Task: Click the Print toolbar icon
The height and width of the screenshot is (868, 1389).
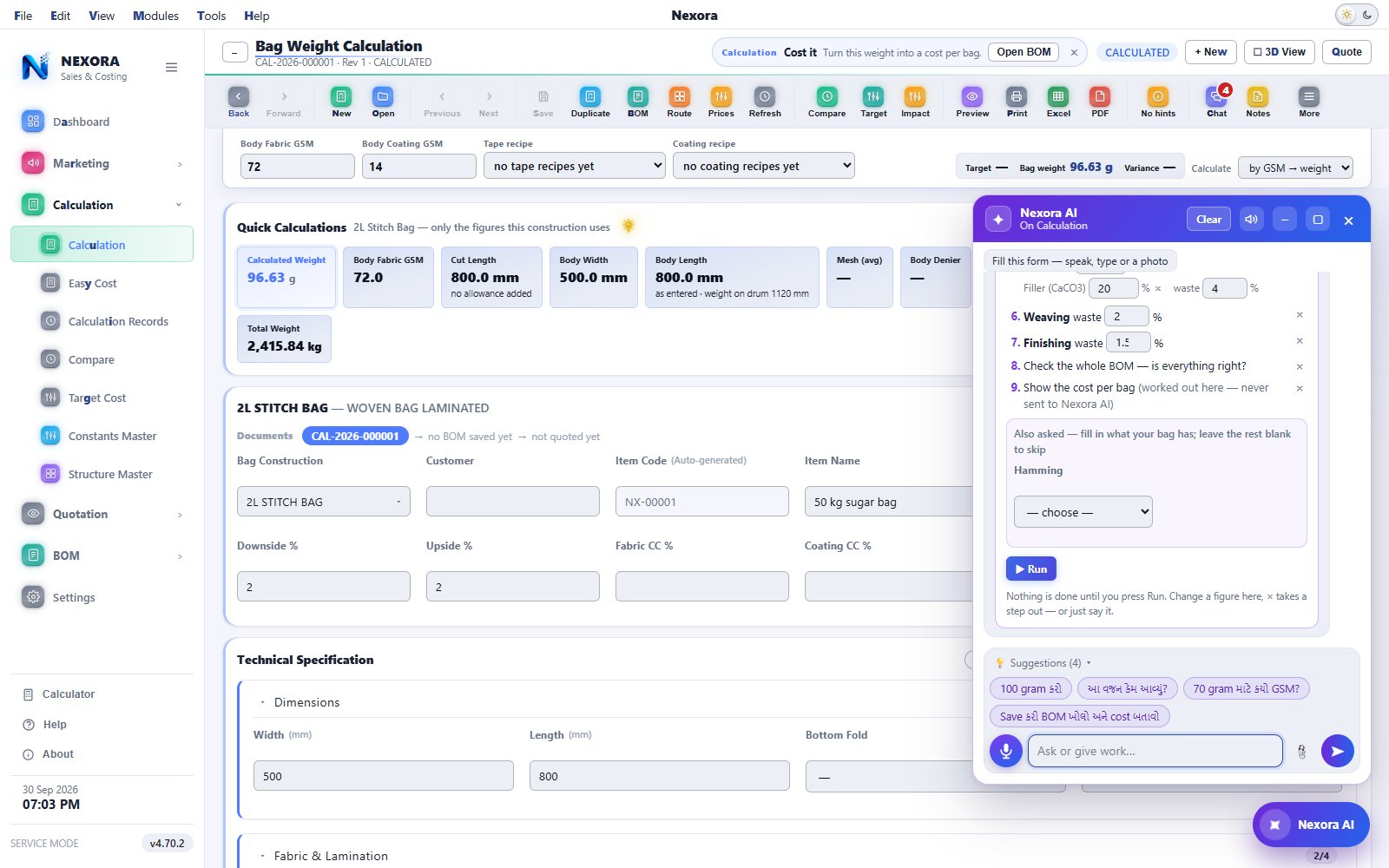Action: coord(1017,102)
